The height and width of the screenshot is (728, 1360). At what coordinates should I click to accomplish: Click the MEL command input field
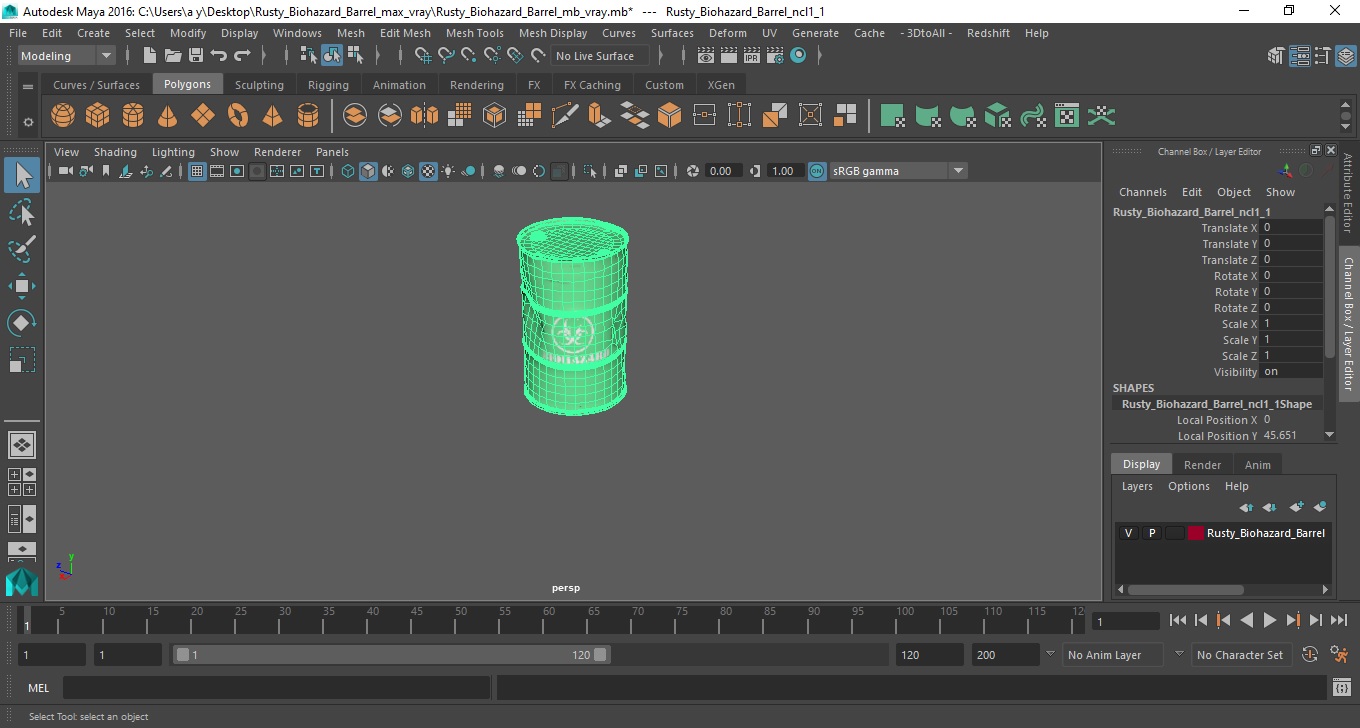276,688
